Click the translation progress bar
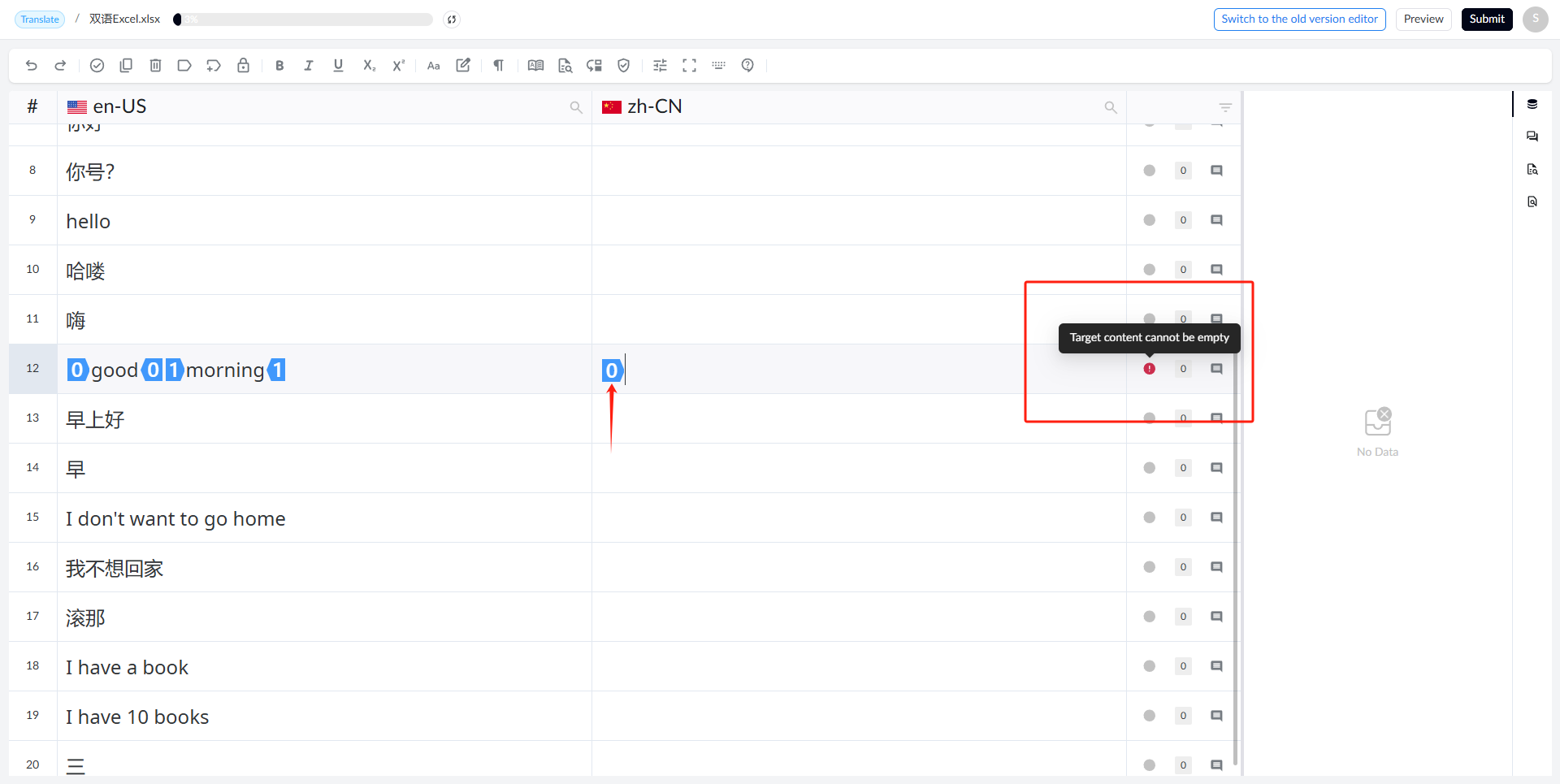Viewport: 1560px width, 784px height. [x=303, y=19]
